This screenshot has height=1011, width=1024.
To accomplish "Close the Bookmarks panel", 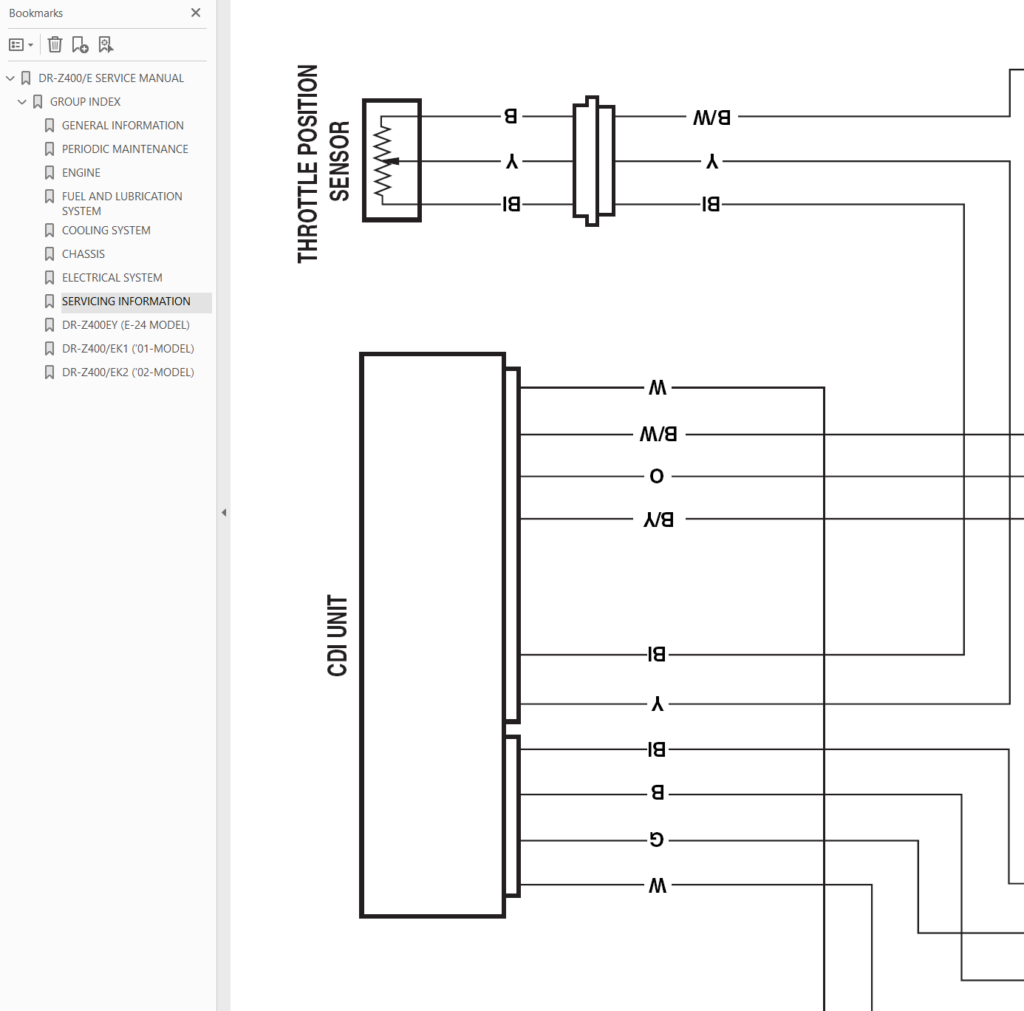I will [195, 12].
